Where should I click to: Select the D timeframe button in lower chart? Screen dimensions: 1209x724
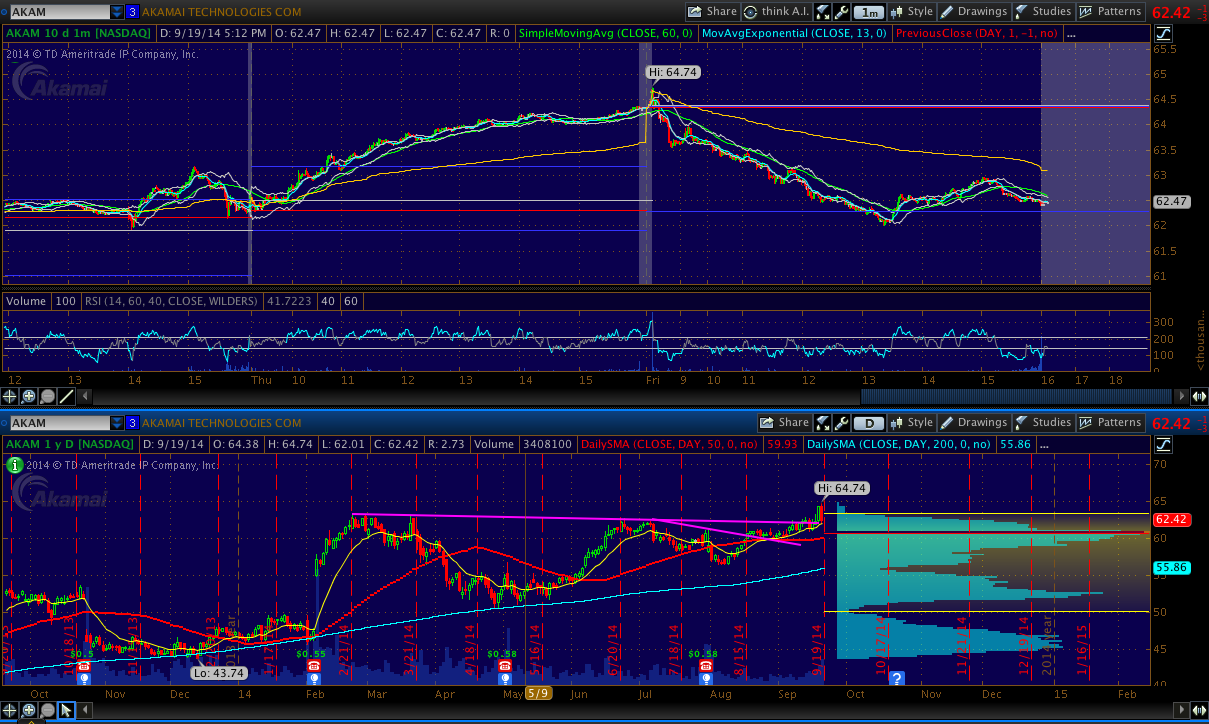(869, 423)
